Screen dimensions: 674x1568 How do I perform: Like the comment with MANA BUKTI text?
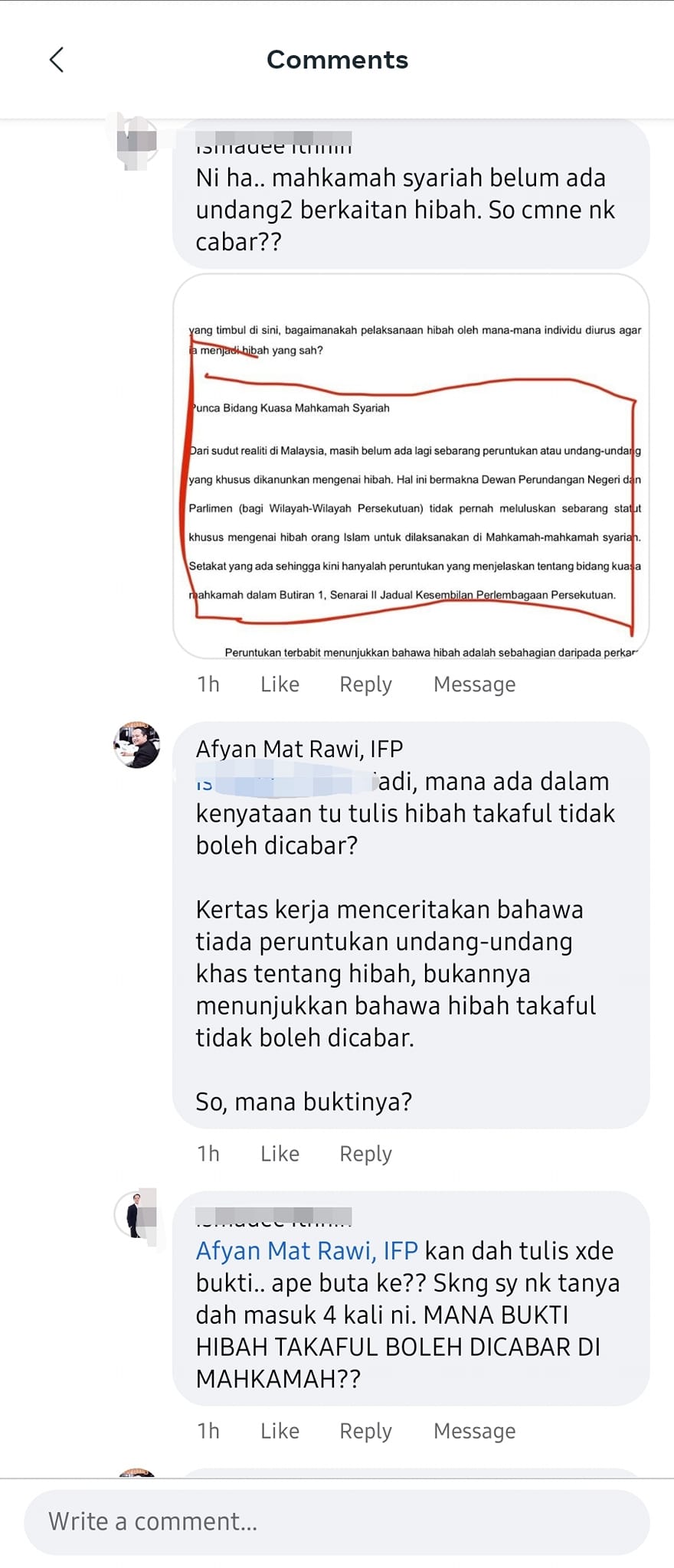(x=280, y=1430)
